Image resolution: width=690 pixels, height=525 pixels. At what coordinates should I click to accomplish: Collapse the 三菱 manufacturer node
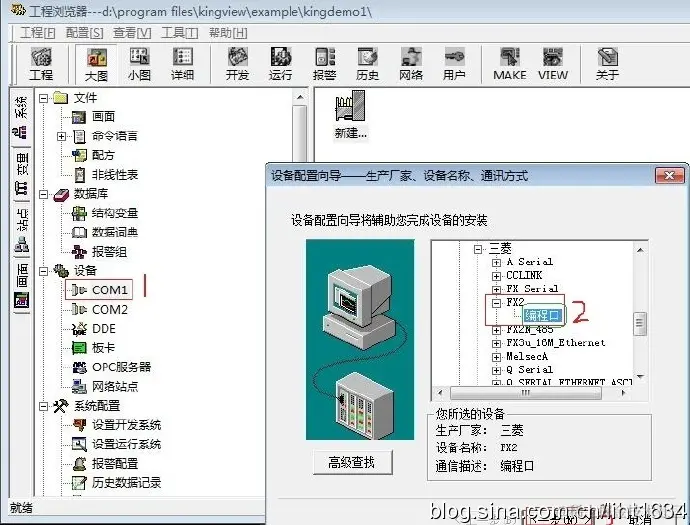[478, 249]
